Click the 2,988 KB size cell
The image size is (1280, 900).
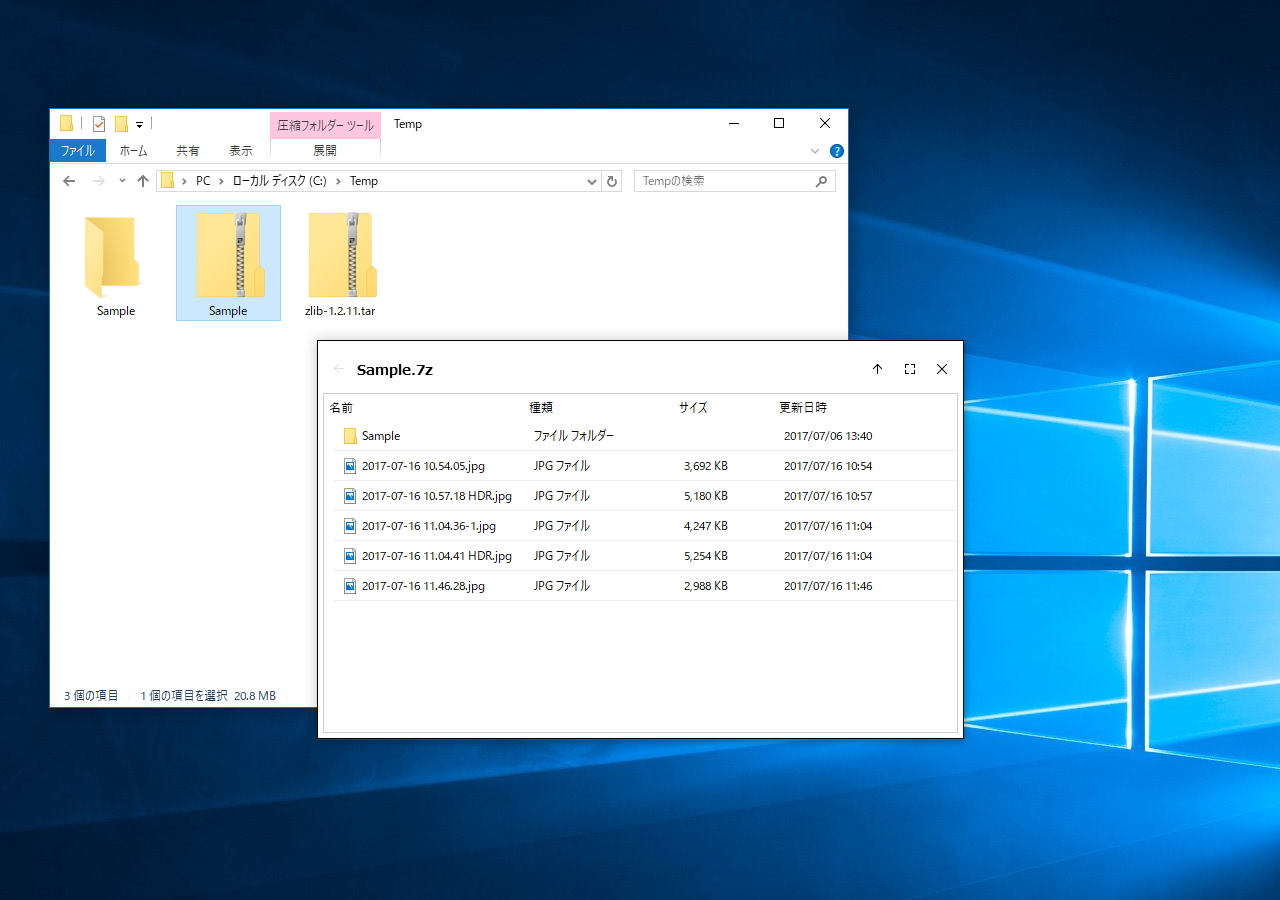[x=706, y=586]
